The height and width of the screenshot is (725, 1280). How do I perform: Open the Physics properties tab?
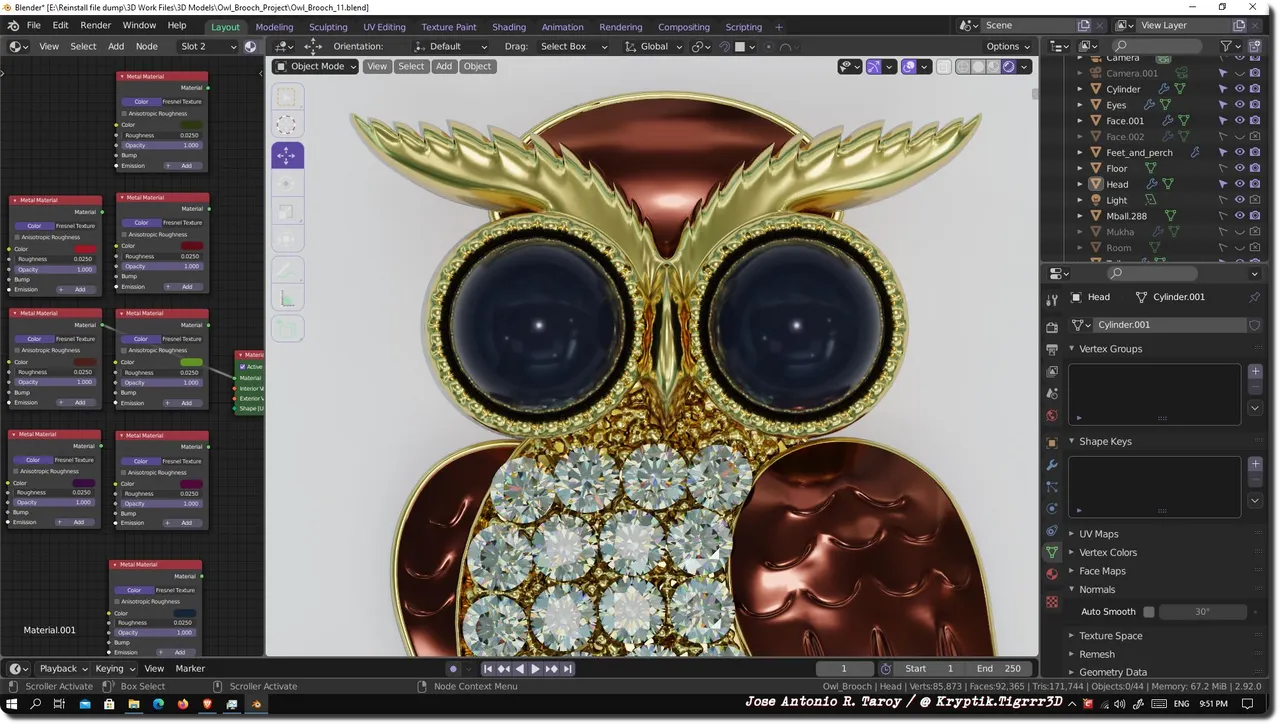click(x=1052, y=509)
